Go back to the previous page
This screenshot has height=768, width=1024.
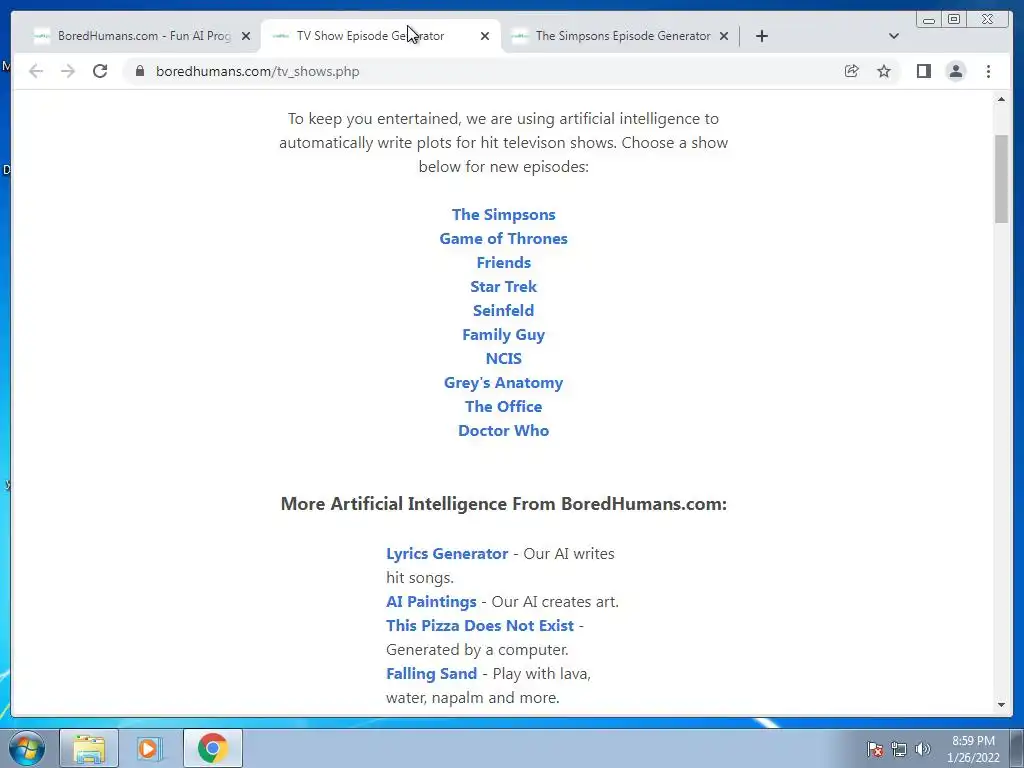coord(36,71)
